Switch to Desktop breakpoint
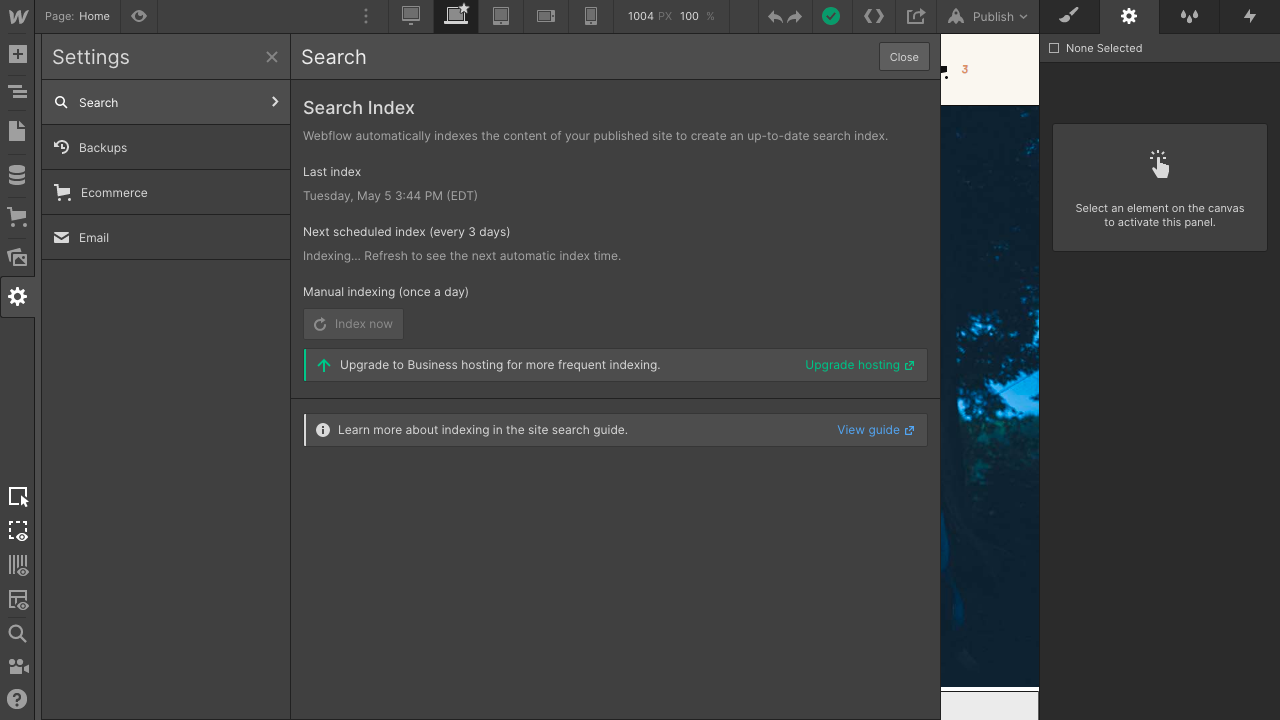 coord(411,16)
